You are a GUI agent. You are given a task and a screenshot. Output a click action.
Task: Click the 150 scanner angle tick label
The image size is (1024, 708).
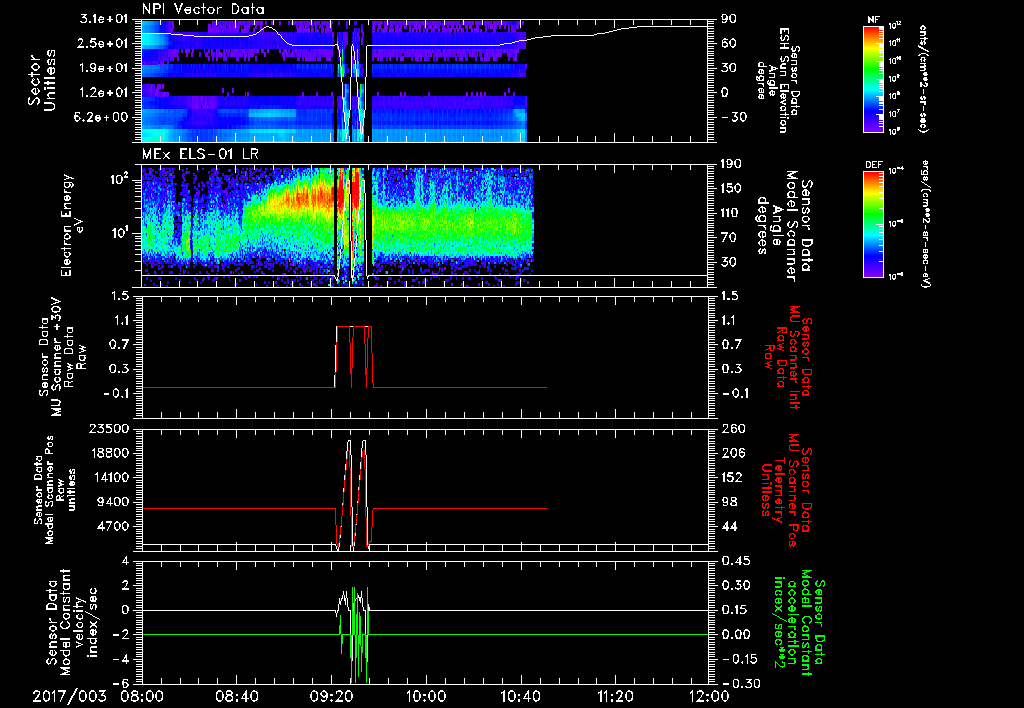731,189
